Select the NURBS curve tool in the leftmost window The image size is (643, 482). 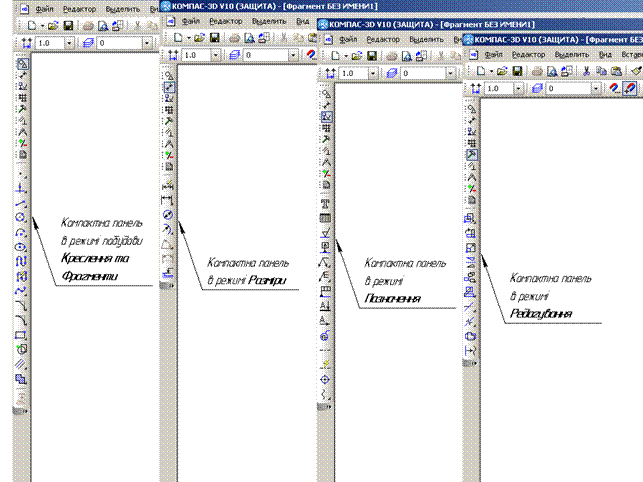(x=22, y=291)
